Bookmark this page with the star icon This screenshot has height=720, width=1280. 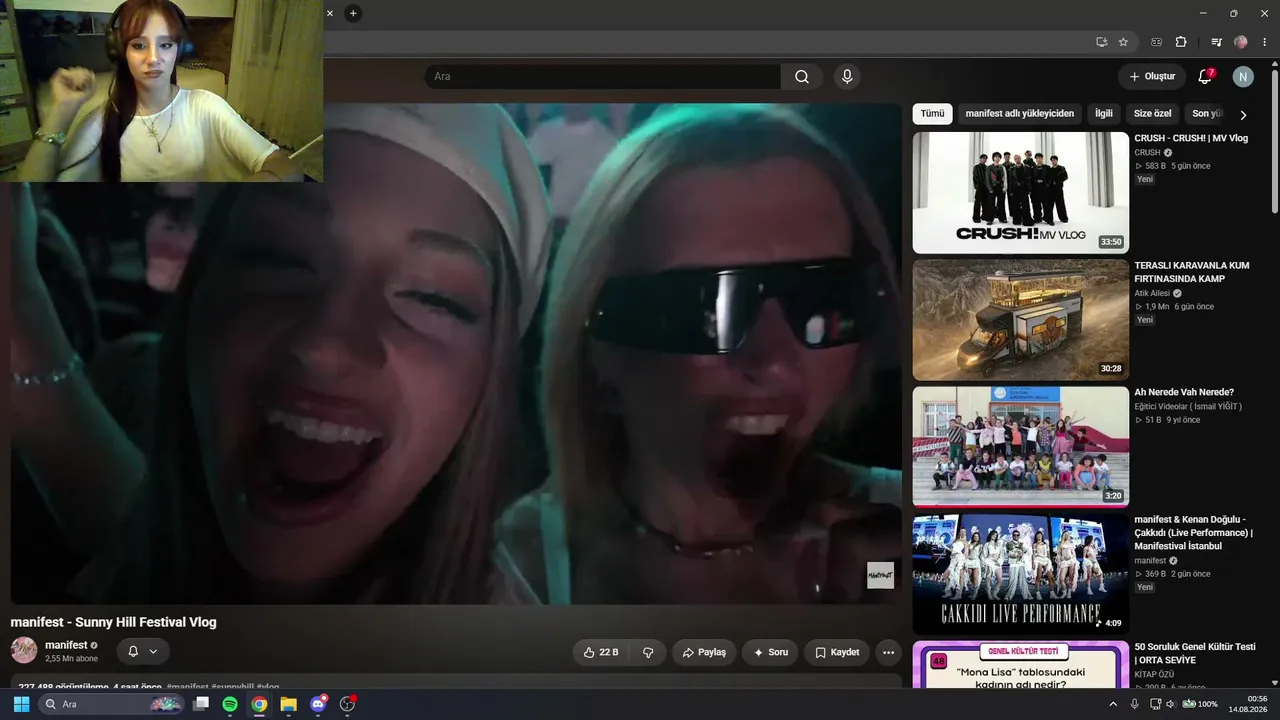pyautogui.click(x=1123, y=42)
